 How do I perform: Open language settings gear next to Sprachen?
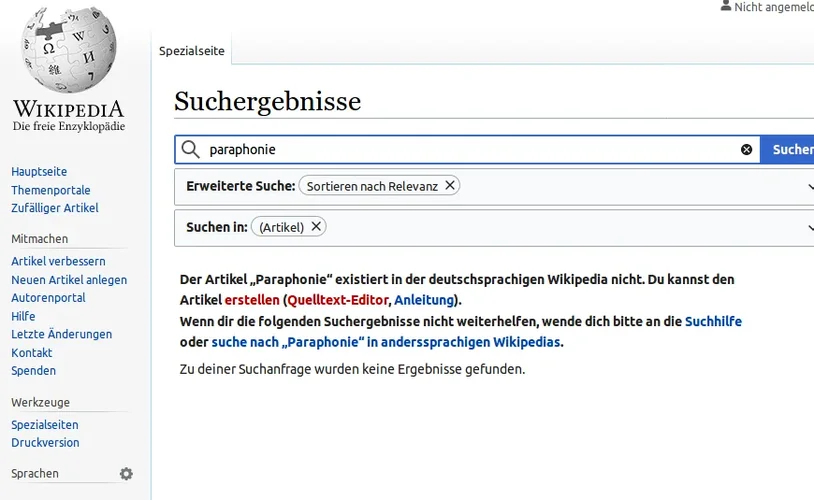(x=126, y=474)
